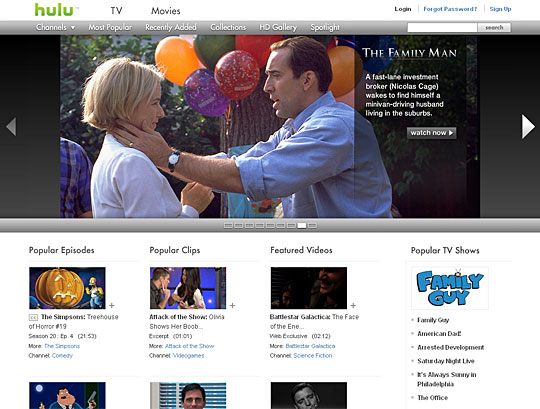Open Arrested Development in Popular TV Shows
Screen dimensions: 540x409
click(450, 347)
